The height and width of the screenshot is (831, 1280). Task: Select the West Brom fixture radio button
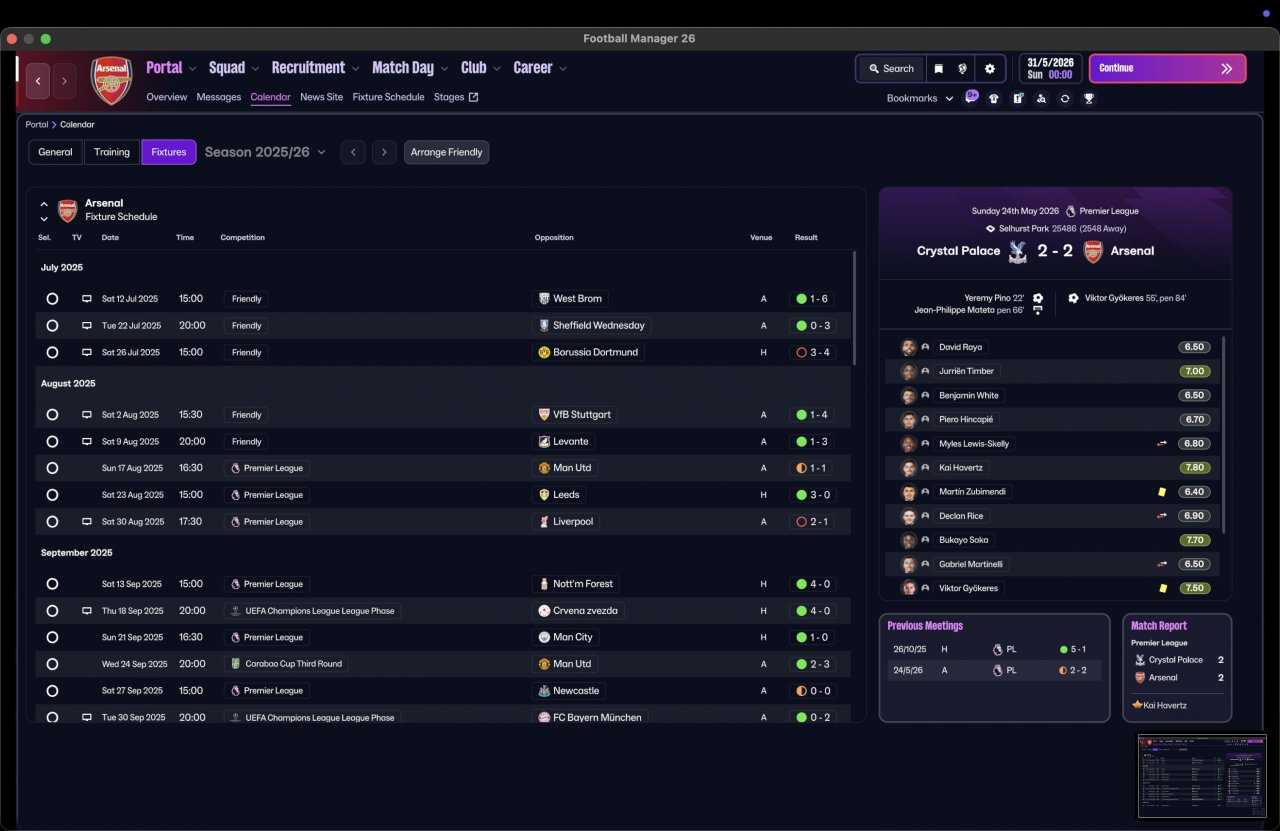(x=52, y=299)
